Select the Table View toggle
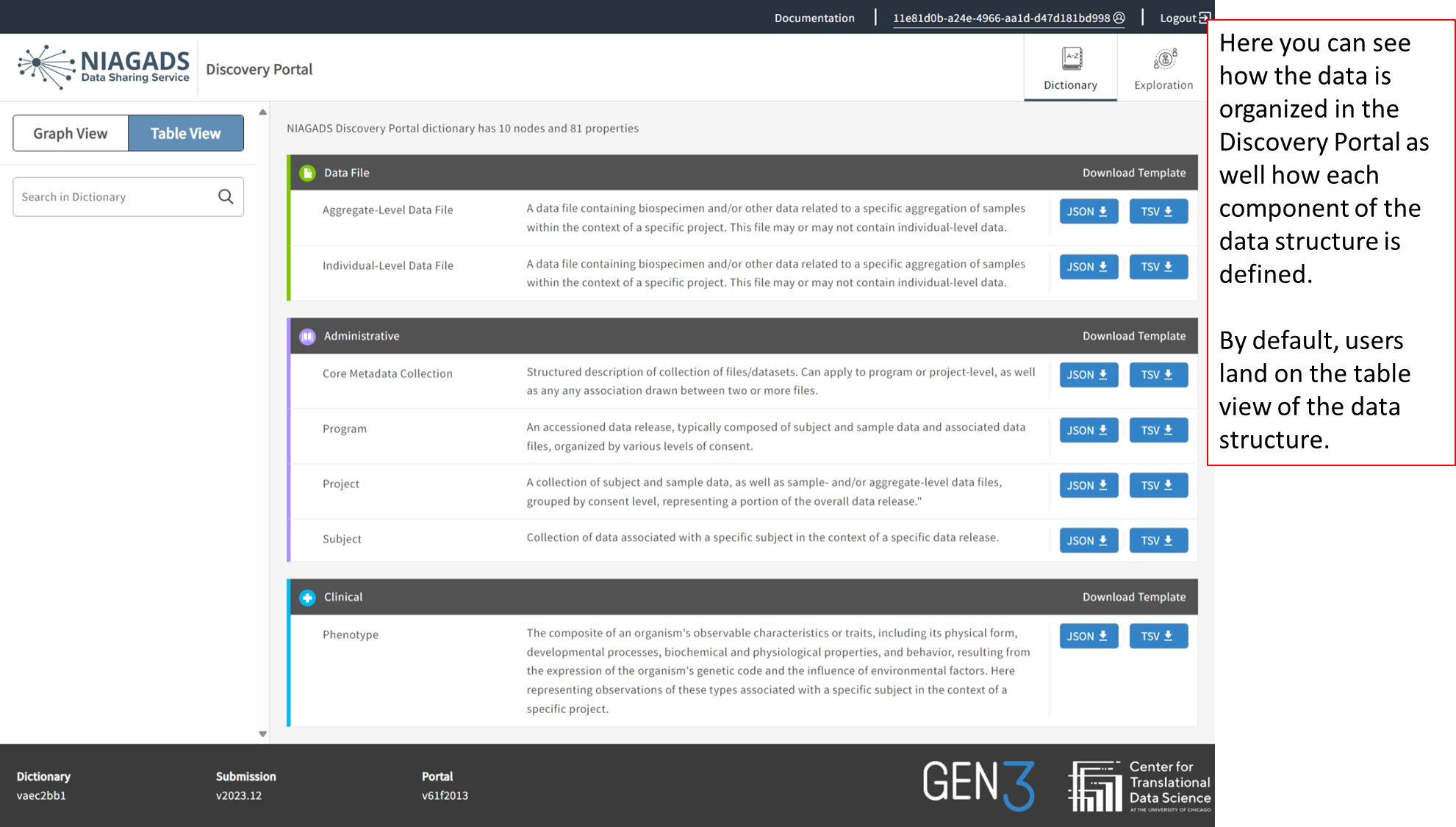The width and height of the screenshot is (1456, 827). click(x=186, y=133)
